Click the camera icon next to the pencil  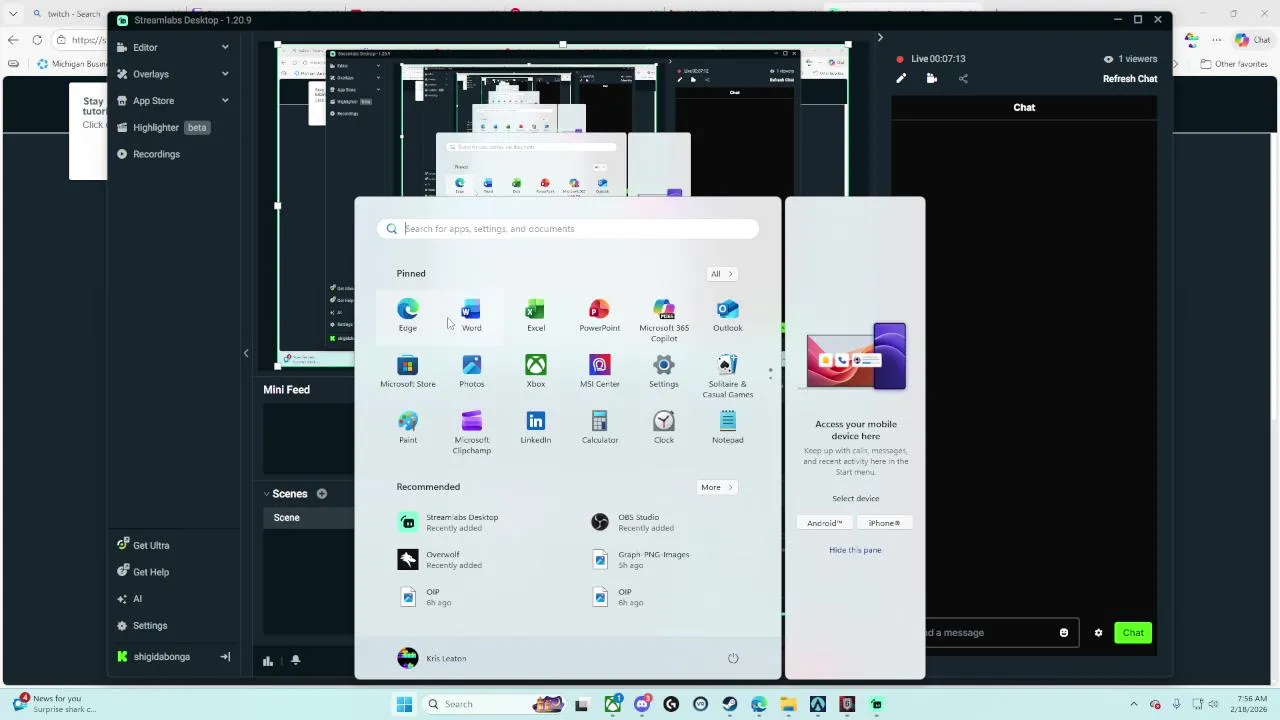click(x=932, y=78)
